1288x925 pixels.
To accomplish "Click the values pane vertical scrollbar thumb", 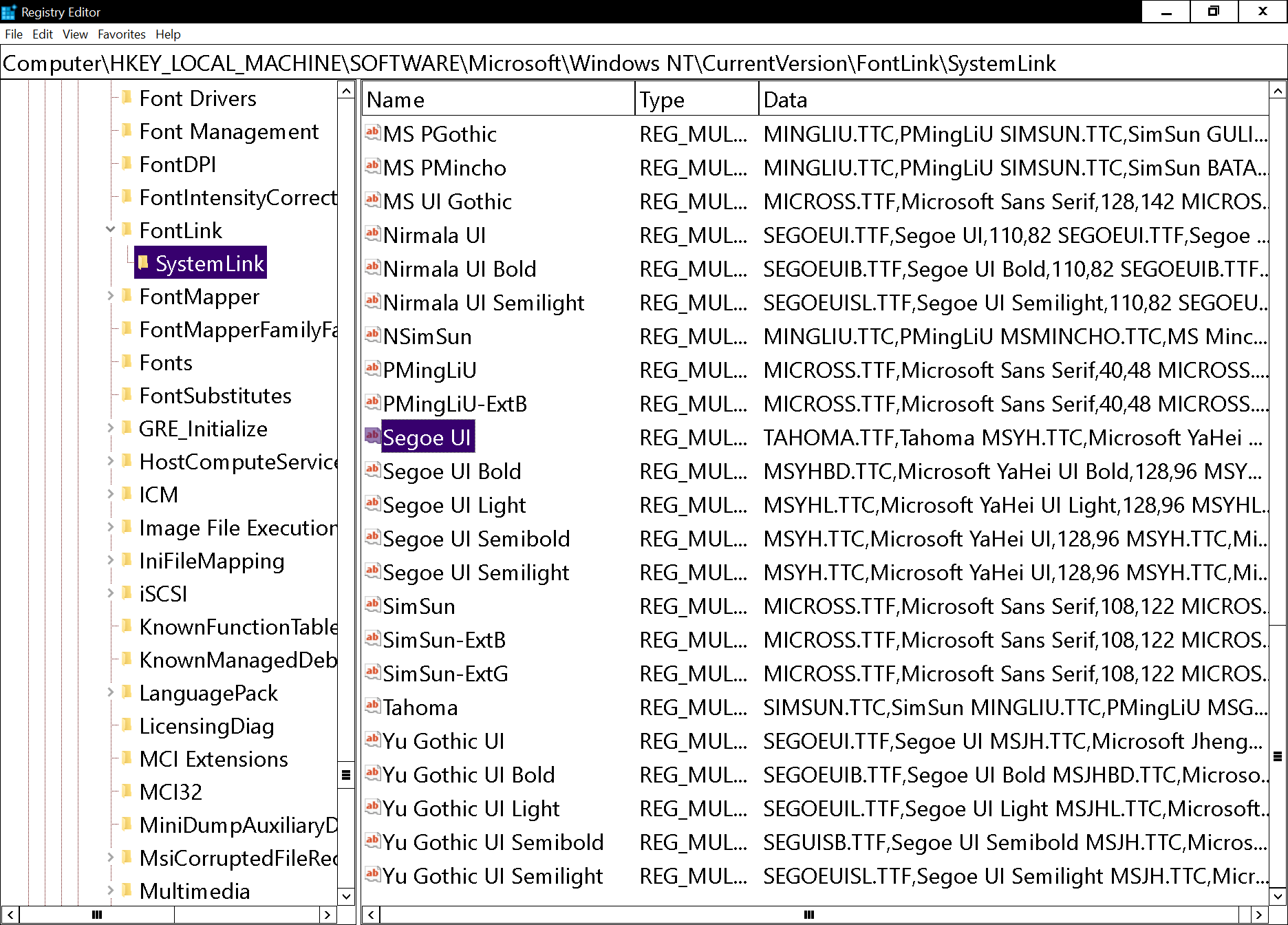I will 1278,756.
